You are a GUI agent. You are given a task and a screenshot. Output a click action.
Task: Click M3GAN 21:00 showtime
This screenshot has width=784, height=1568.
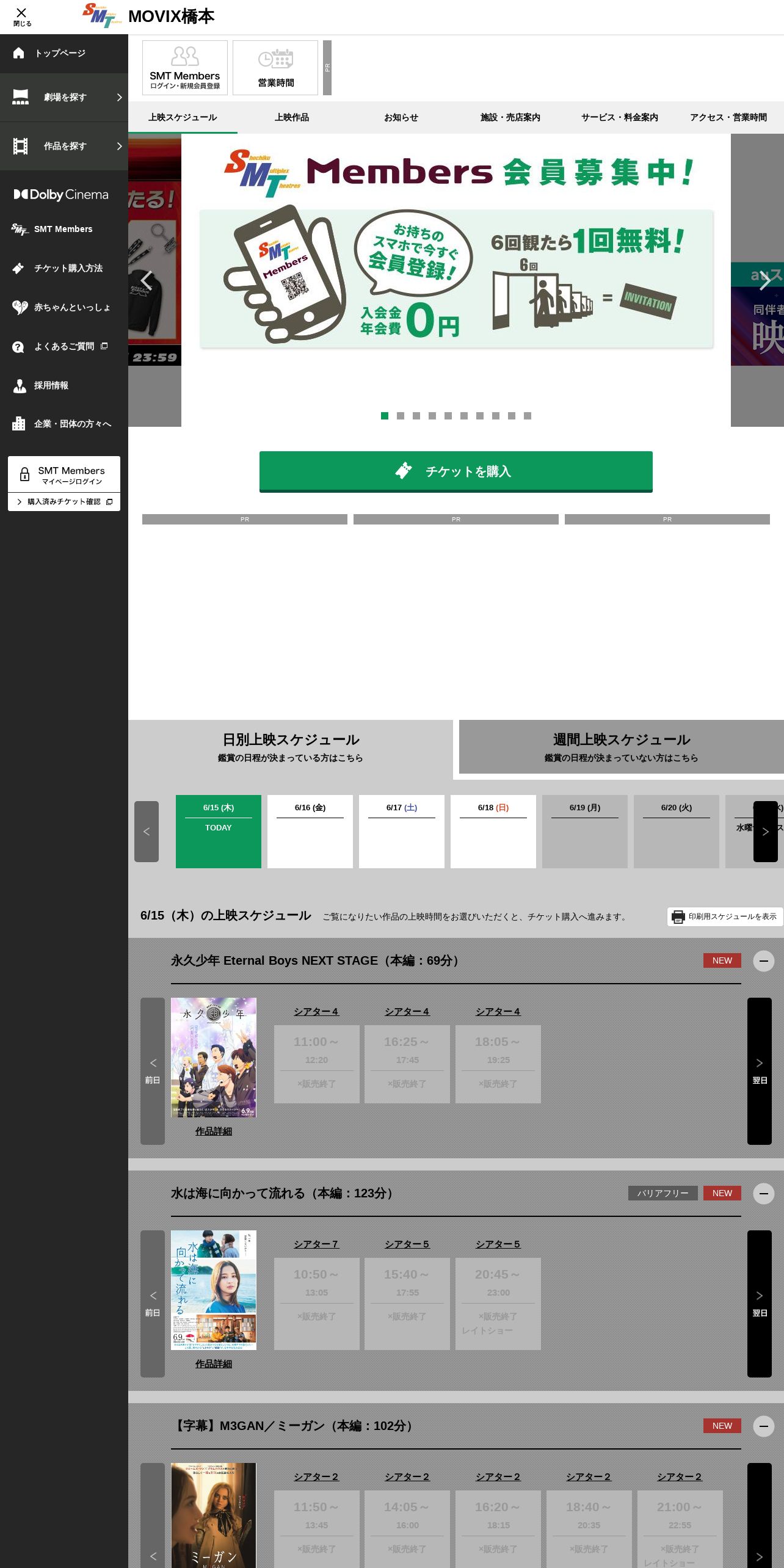point(680,1530)
